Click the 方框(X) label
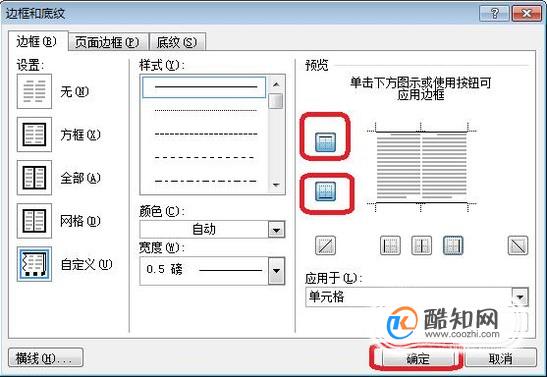The height and width of the screenshot is (377, 547). click(80, 135)
